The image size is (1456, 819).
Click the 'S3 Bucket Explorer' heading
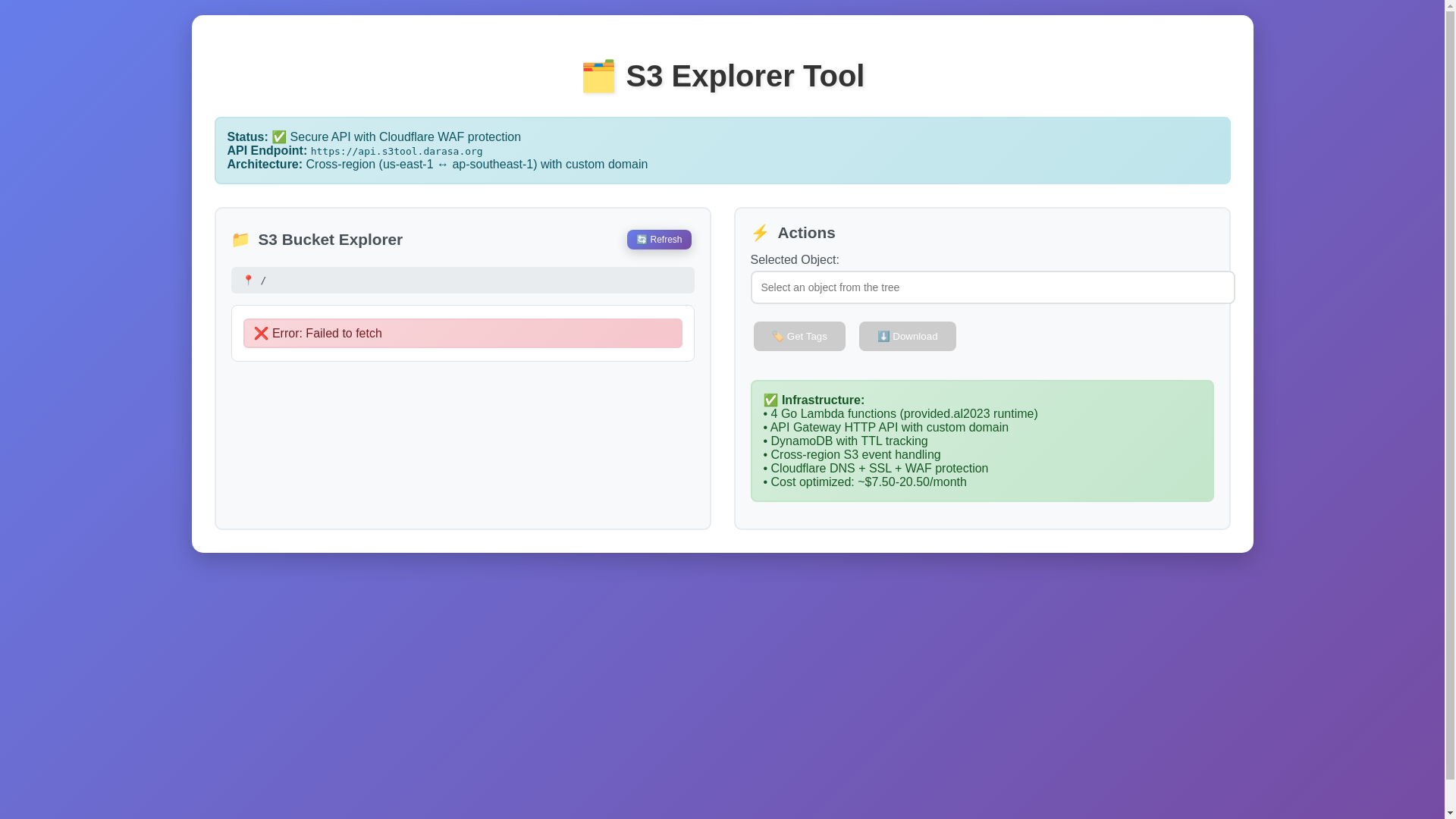[x=330, y=240]
